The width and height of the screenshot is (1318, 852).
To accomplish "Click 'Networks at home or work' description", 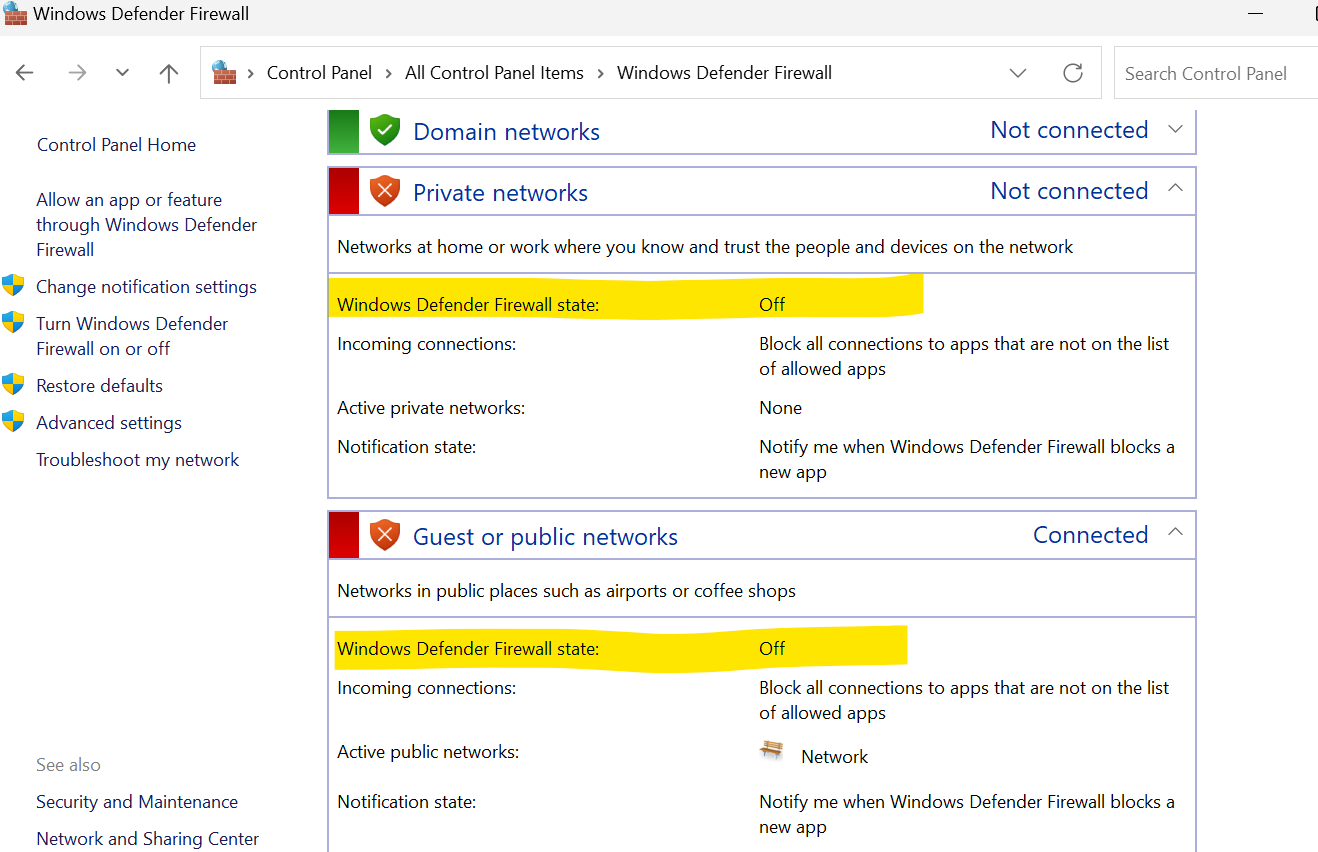I will coord(705,247).
